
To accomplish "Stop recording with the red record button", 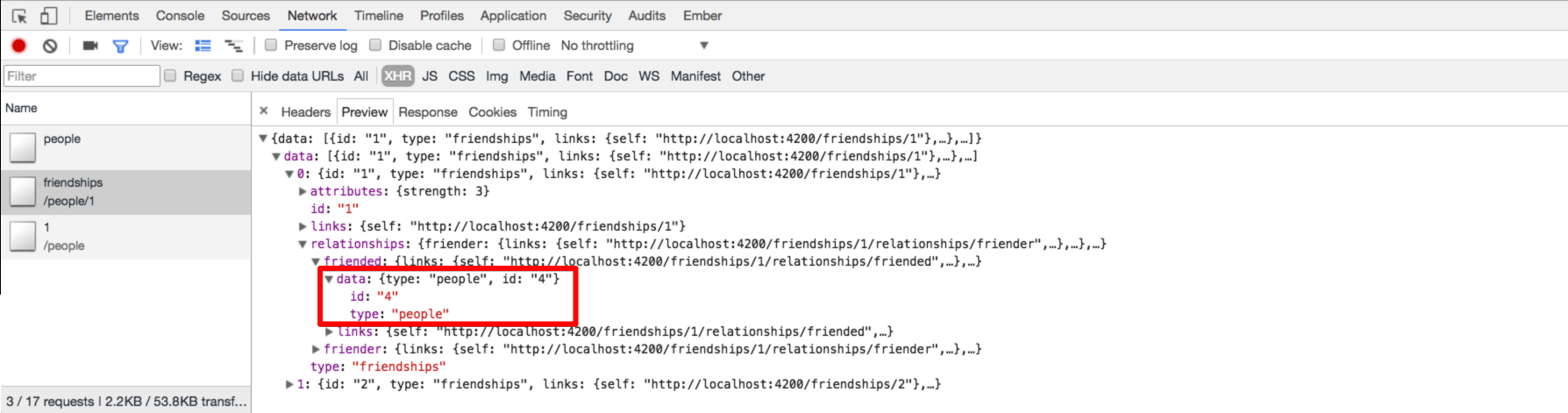I will pyautogui.click(x=18, y=46).
